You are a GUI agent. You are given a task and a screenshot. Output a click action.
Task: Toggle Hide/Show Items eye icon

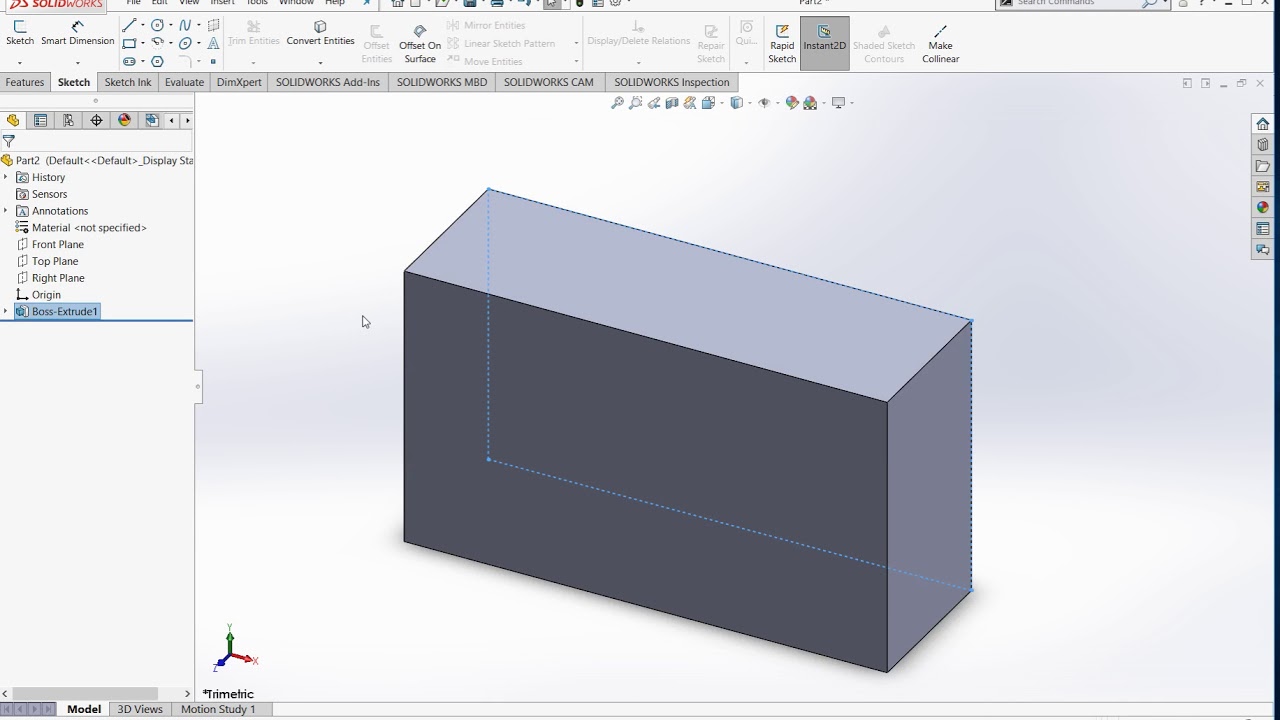tap(764, 103)
